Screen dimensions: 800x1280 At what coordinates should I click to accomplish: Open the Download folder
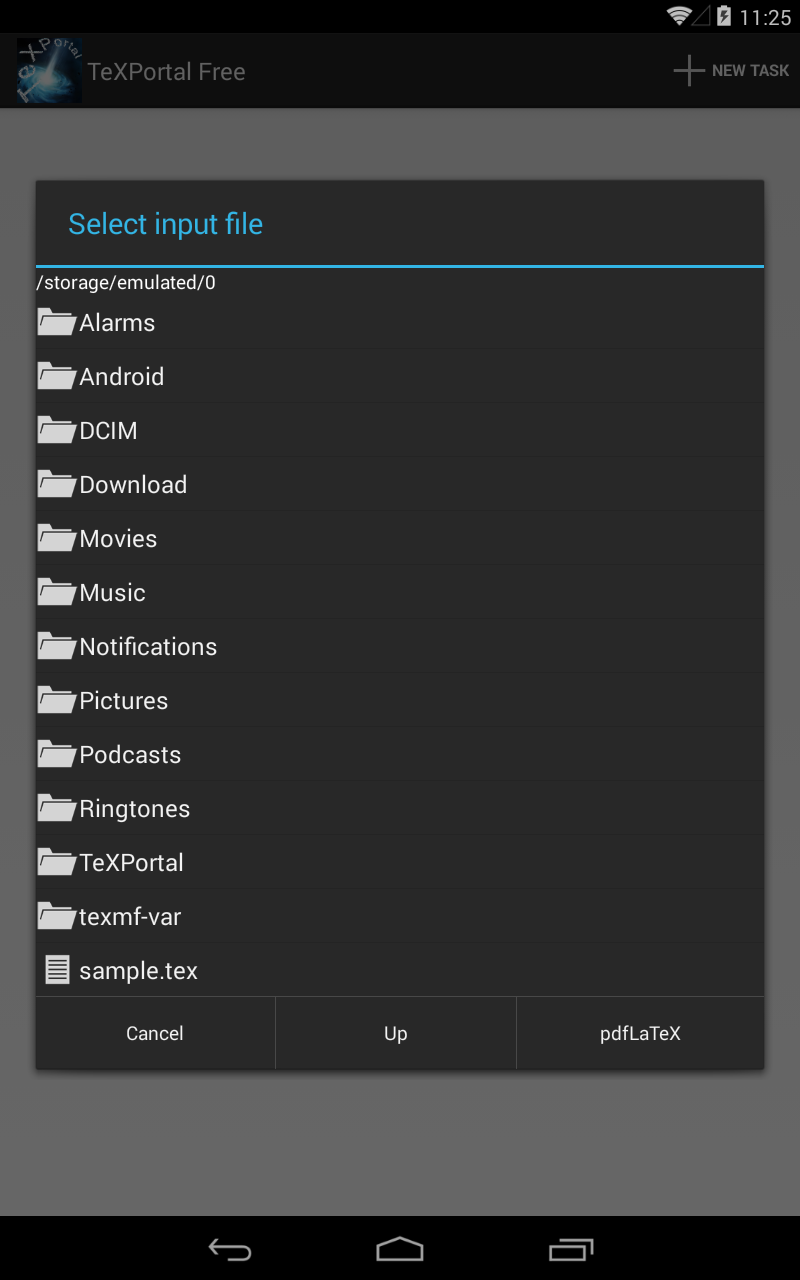click(133, 485)
